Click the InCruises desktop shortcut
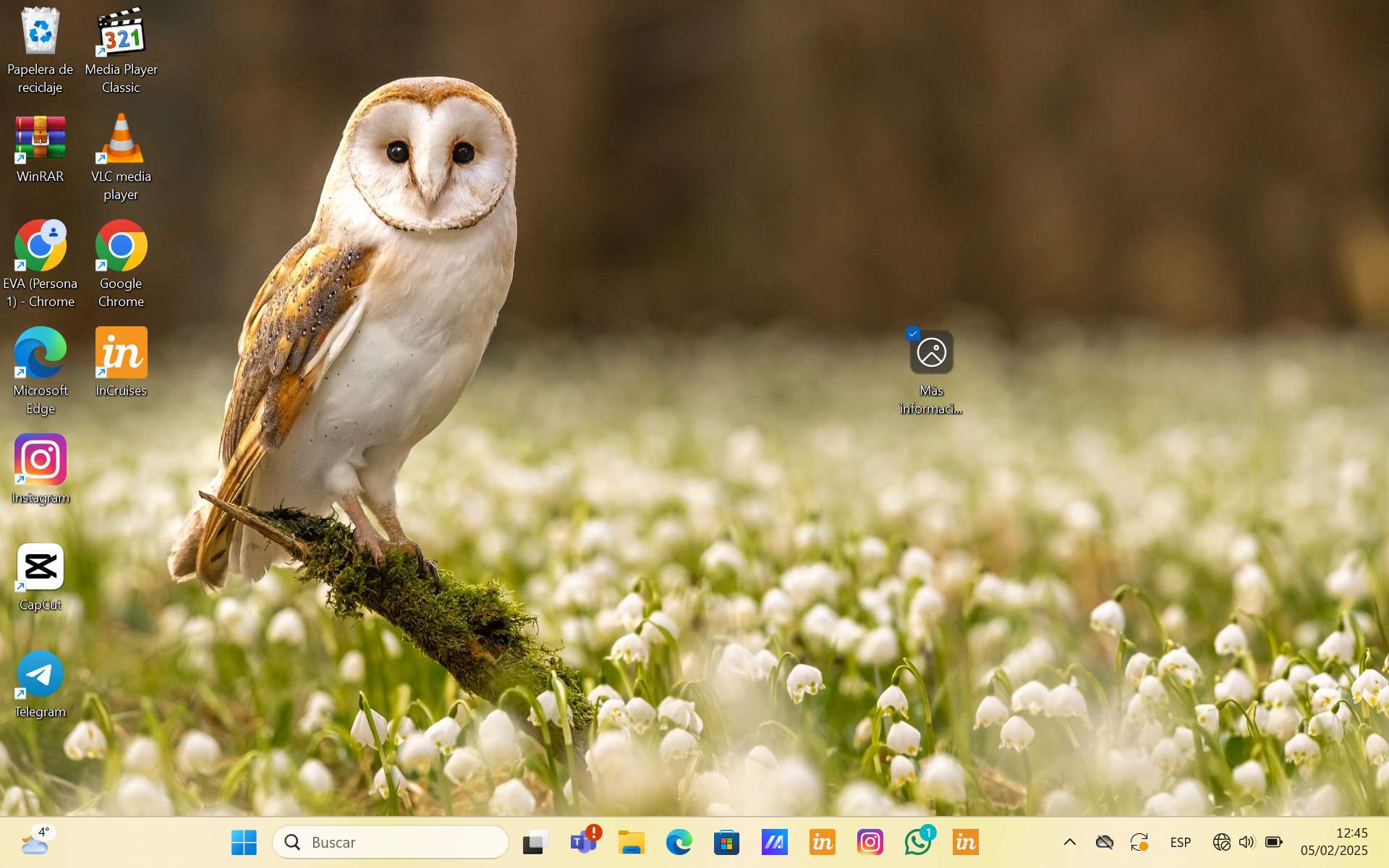This screenshot has height=868, width=1389. [x=121, y=354]
